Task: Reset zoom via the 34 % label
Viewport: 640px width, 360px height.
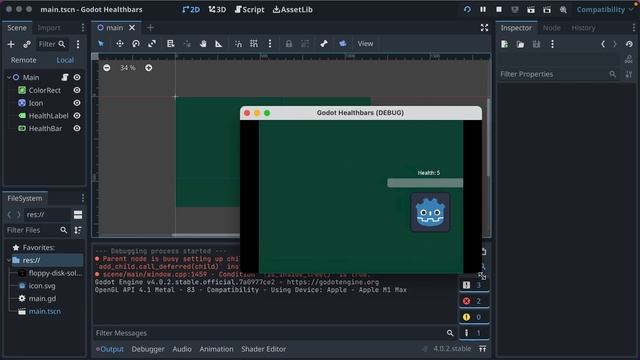Action: (x=127, y=68)
